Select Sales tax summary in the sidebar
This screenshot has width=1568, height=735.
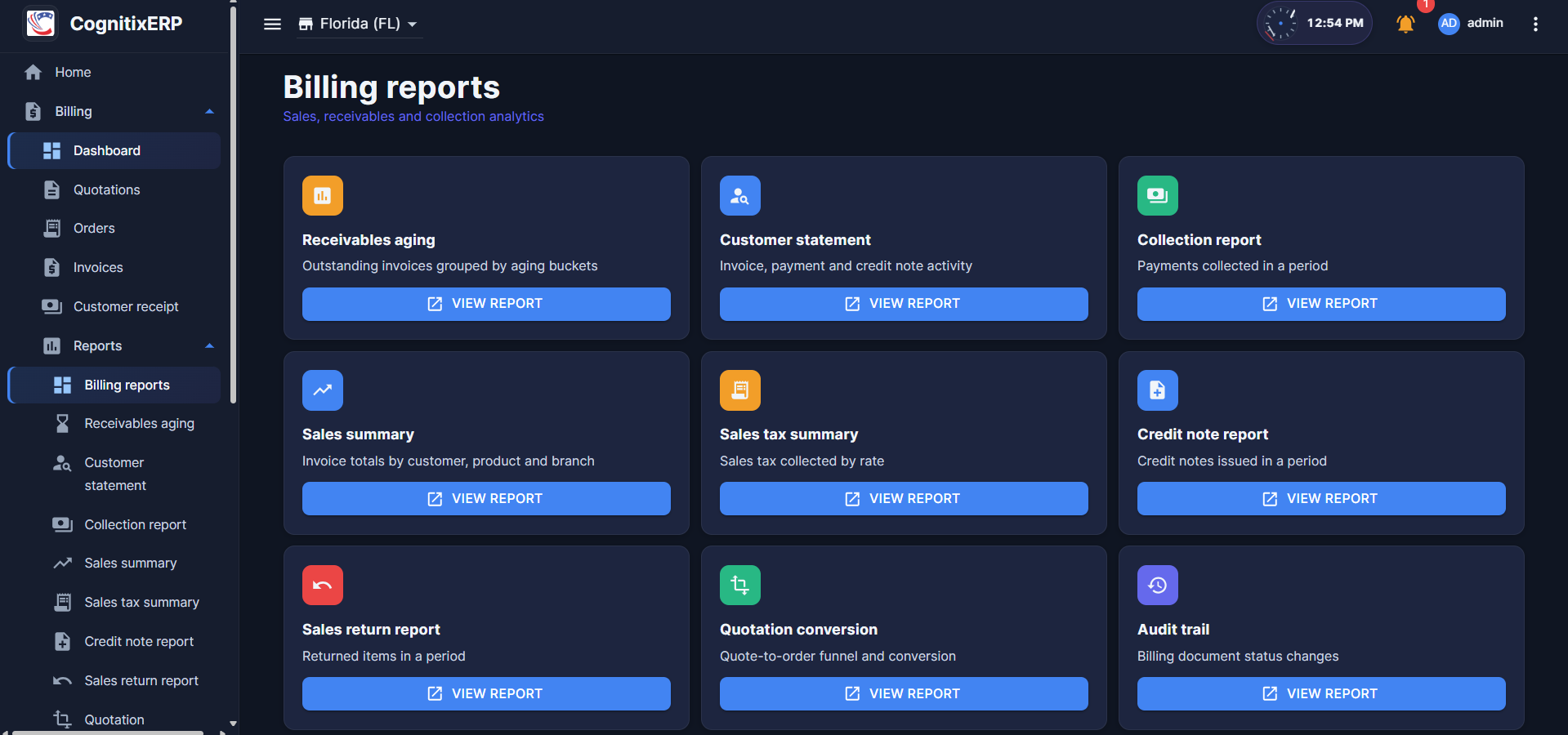click(114, 602)
